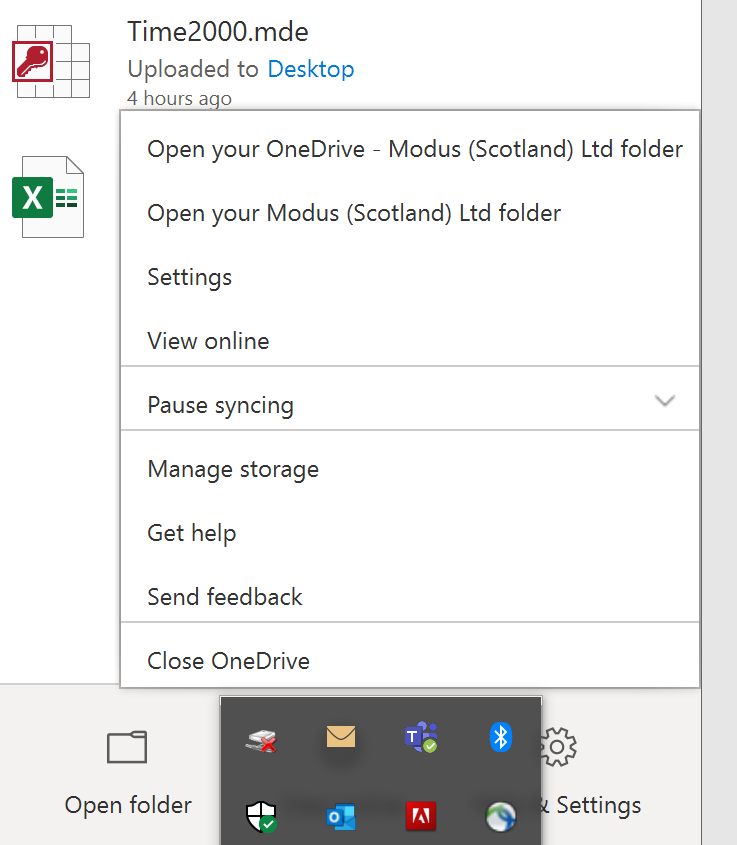The image size is (737, 845).
Task: Open Microsoft Teams from system tray
Action: pos(421,737)
